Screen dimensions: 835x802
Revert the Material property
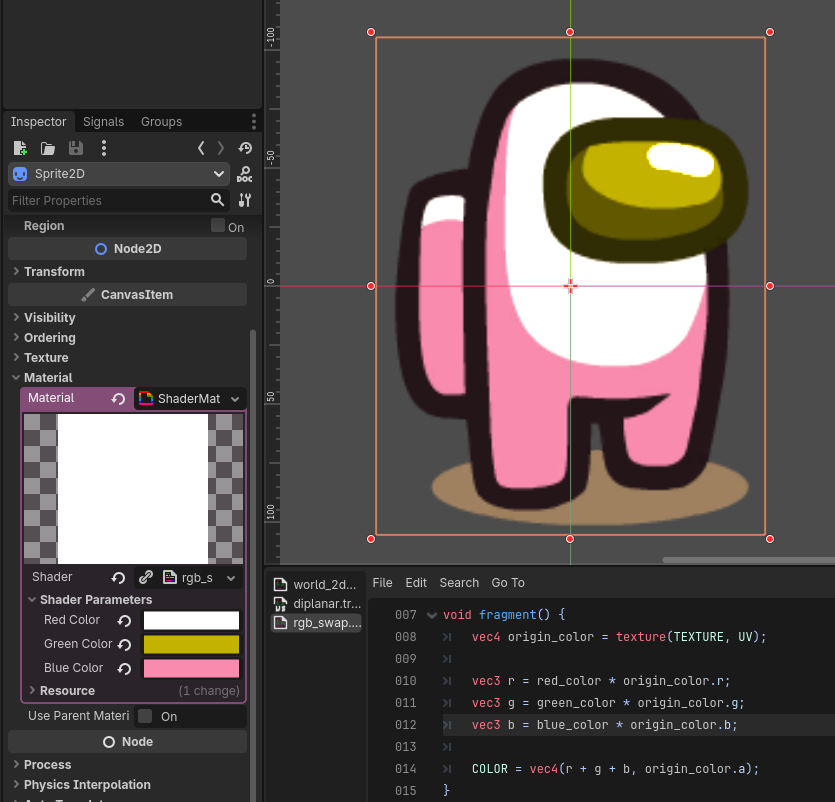click(x=118, y=399)
